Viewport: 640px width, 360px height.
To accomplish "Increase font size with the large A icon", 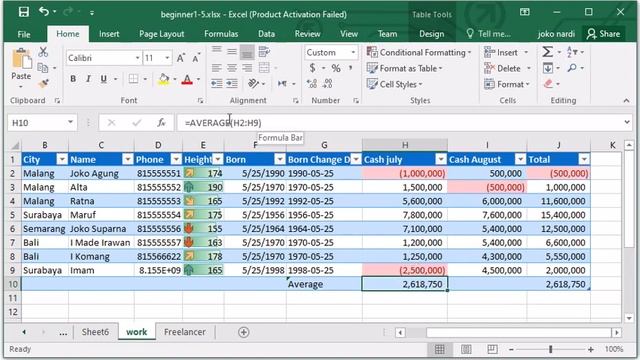I will pos(181,58).
